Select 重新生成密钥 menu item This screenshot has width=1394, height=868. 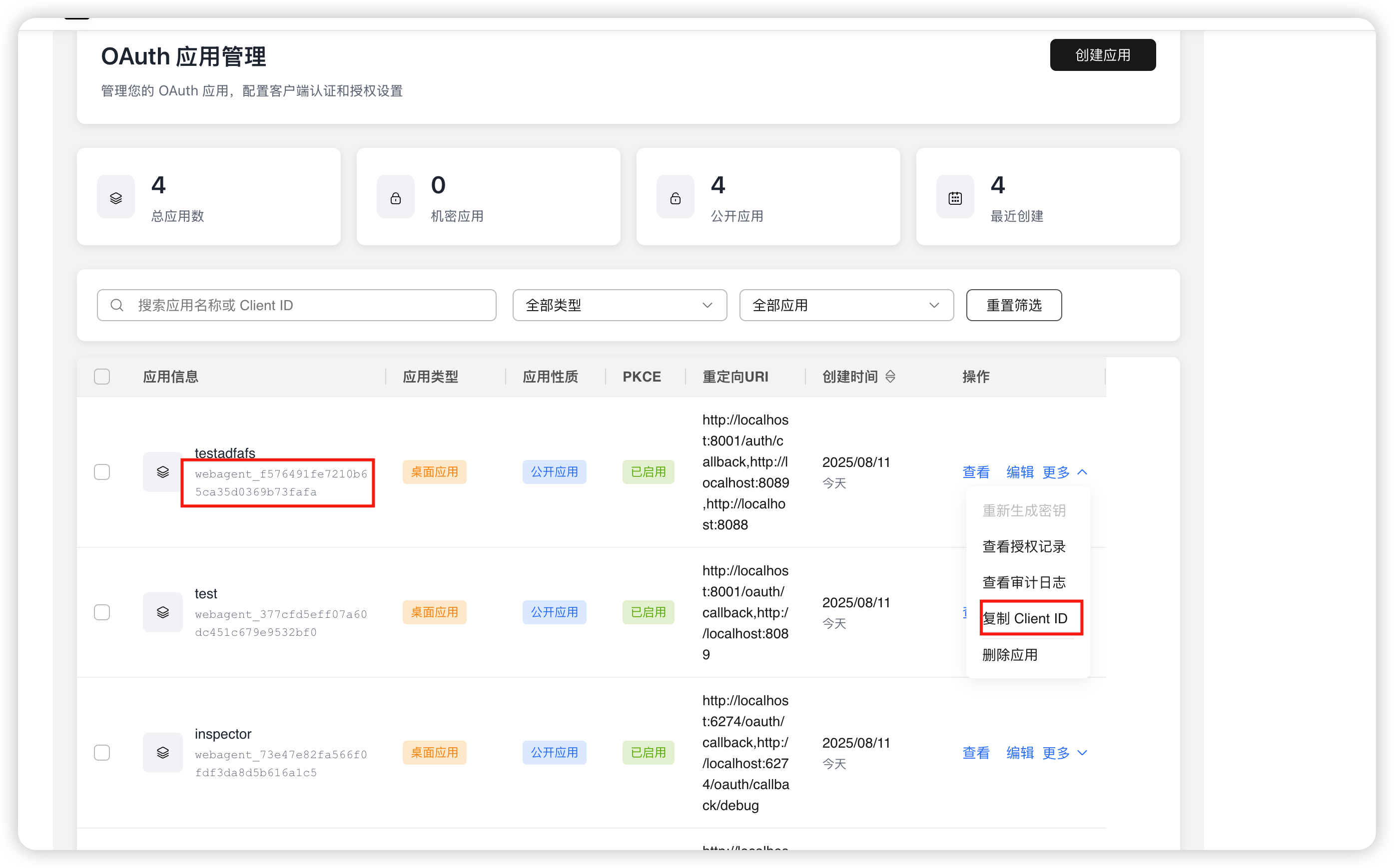pos(1024,510)
